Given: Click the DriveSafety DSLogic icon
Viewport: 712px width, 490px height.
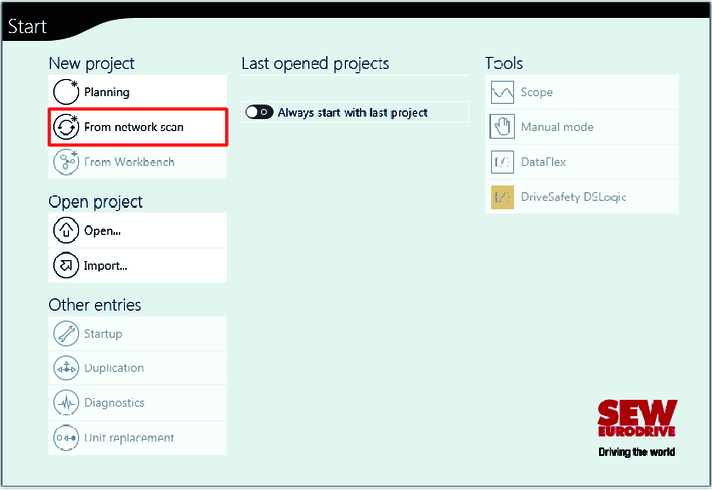Looking at the screenshot, I should [502, 197].
